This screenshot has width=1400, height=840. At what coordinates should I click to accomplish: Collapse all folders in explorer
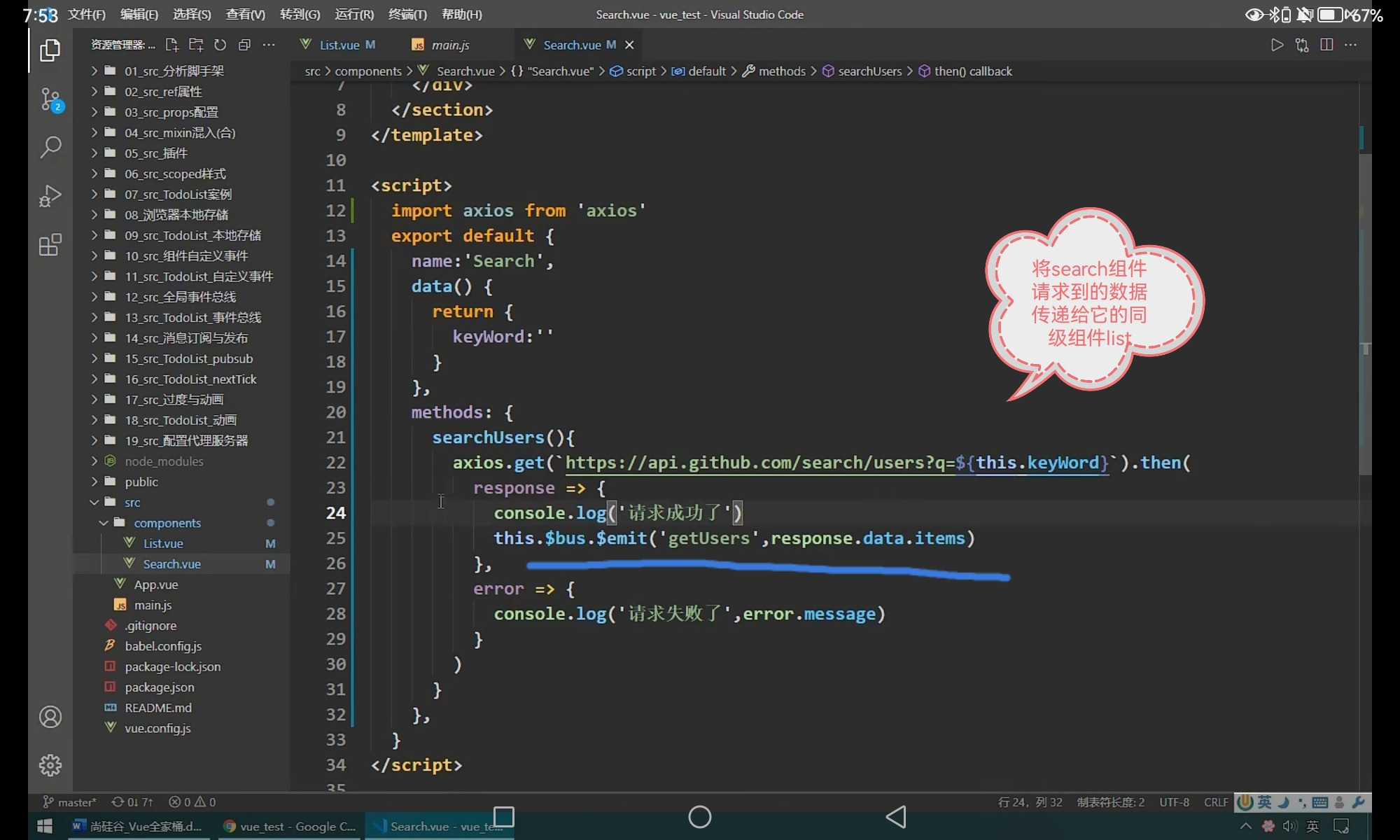click(244, 45)
